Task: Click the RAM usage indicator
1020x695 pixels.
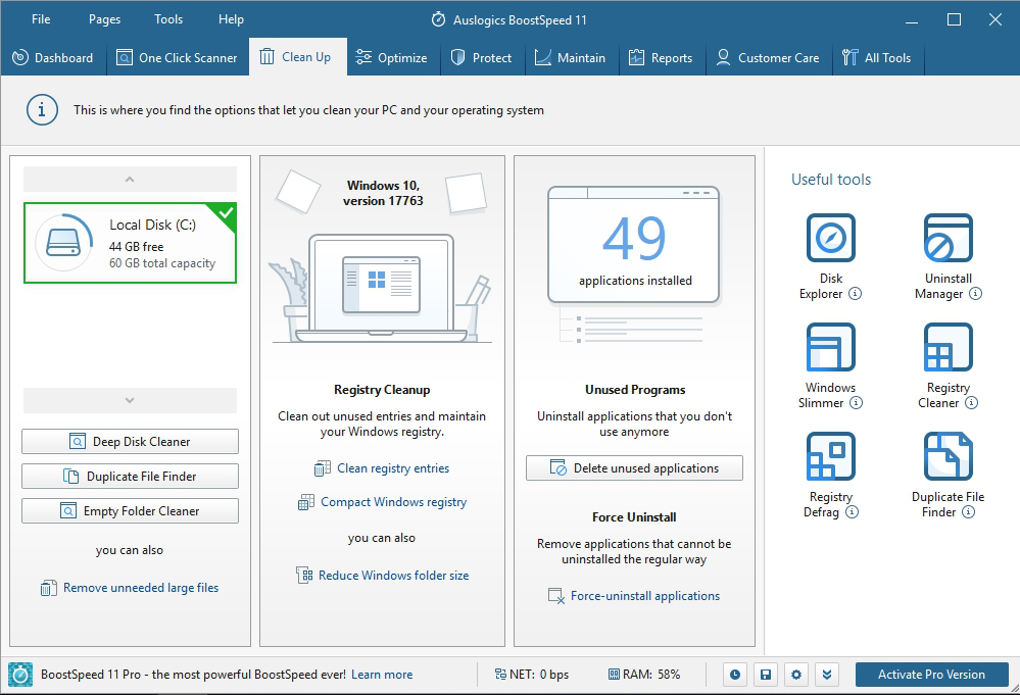Action: (x=644, y=675)
